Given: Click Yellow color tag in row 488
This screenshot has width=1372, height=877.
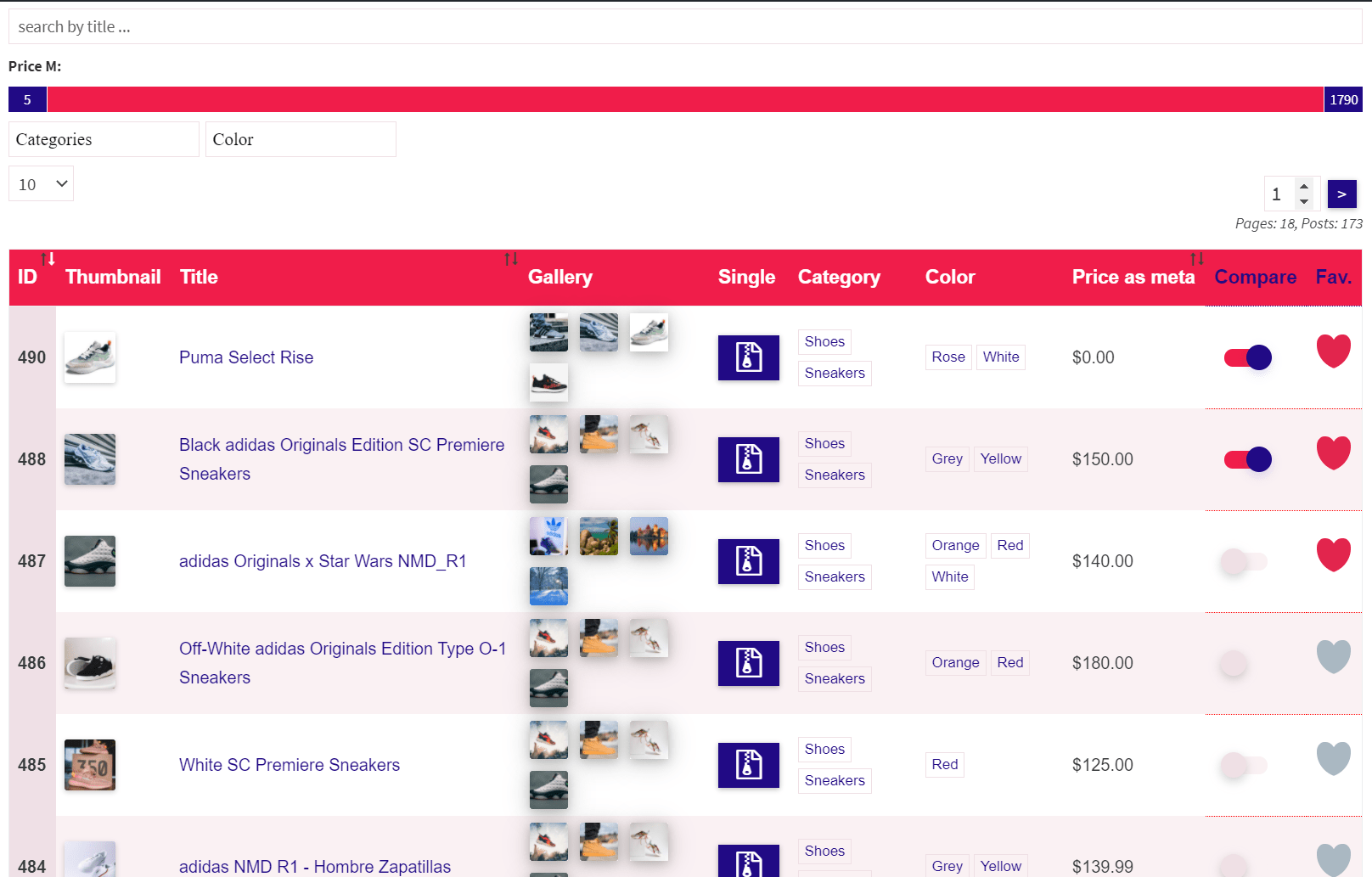Looking at the screenshot, I should tap(1001, 459).
